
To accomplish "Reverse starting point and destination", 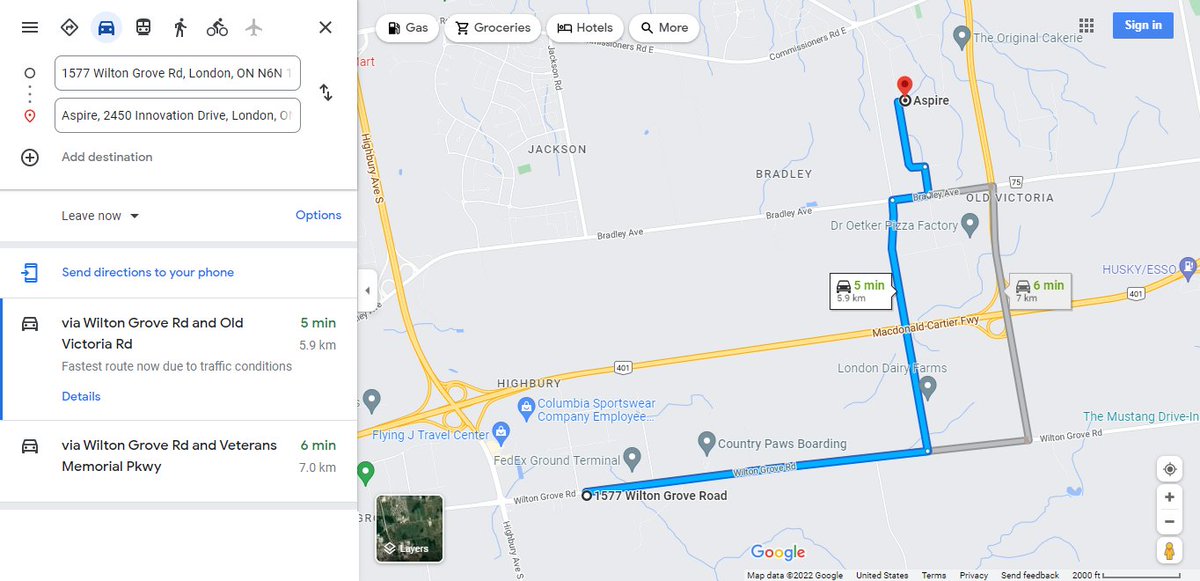I will click(326, 93).
